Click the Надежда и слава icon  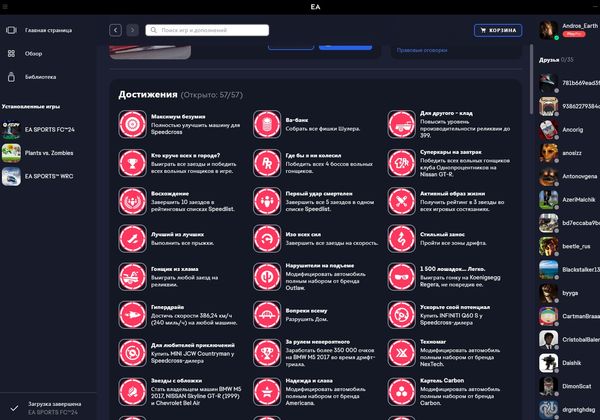coord(267,392)
